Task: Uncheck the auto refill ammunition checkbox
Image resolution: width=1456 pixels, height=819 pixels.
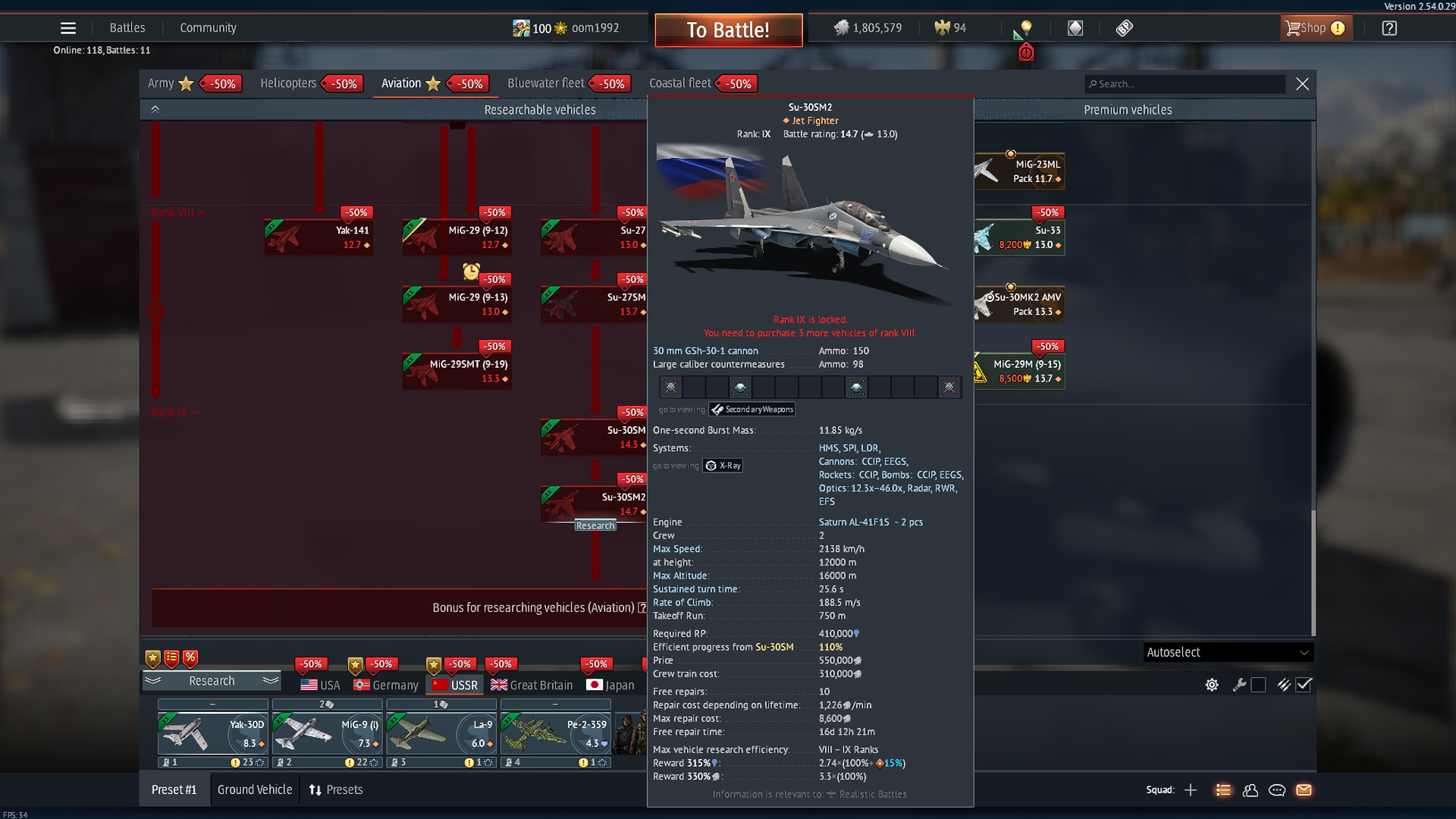Action: [1304, 685]
